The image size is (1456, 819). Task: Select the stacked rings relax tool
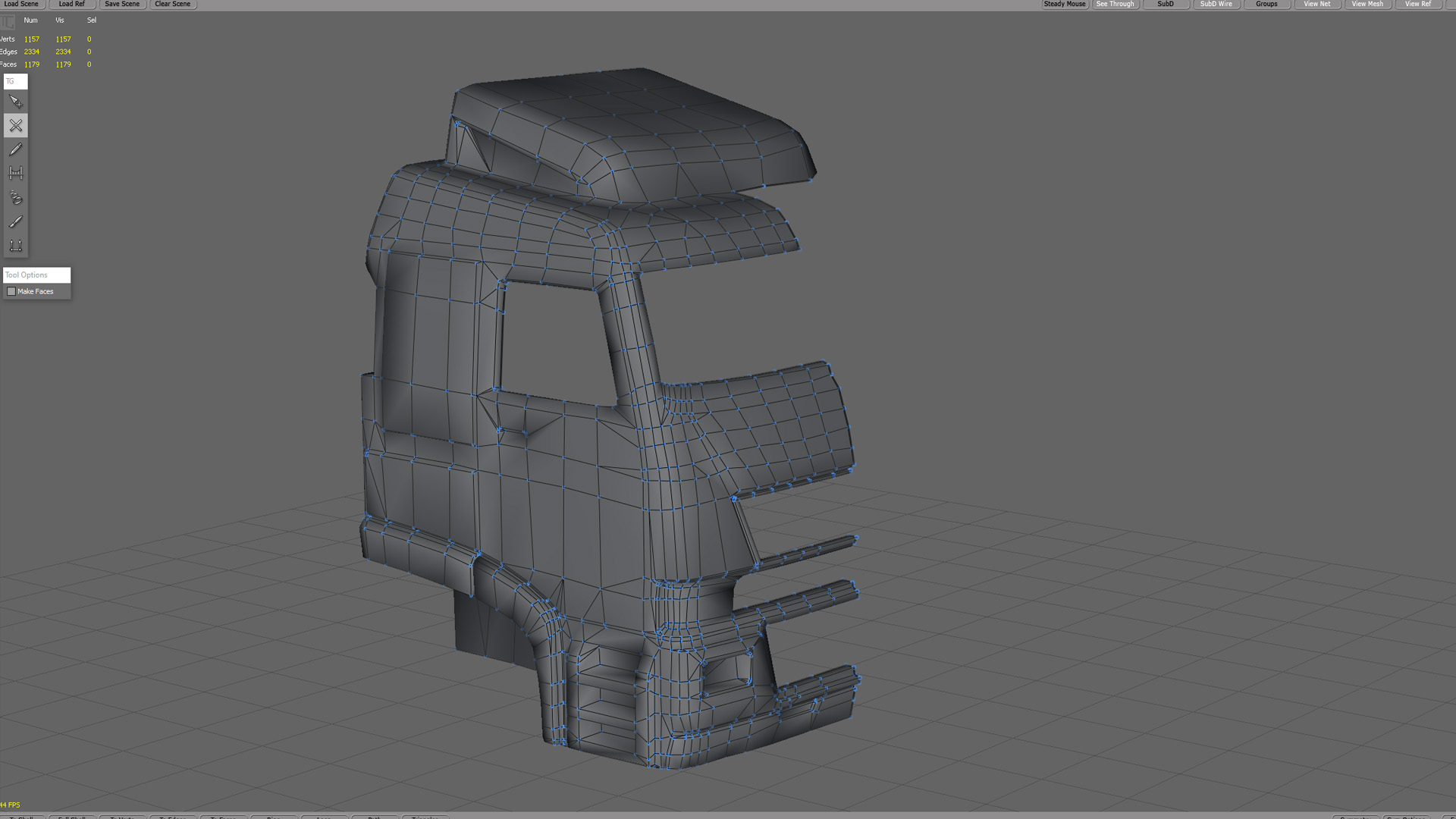[15, 197]
